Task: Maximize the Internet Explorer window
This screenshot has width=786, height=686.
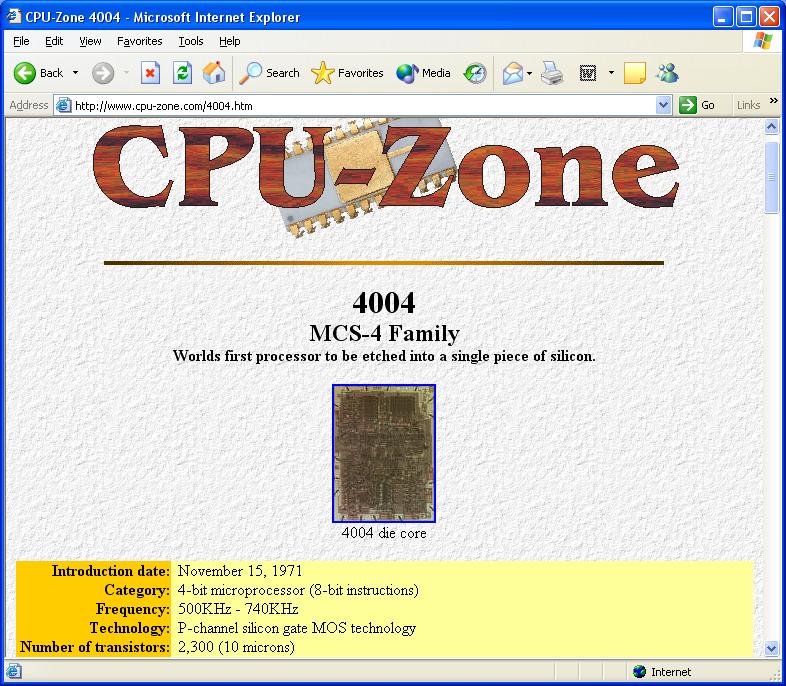Action: pyautogui.click(x=746, y=17)
